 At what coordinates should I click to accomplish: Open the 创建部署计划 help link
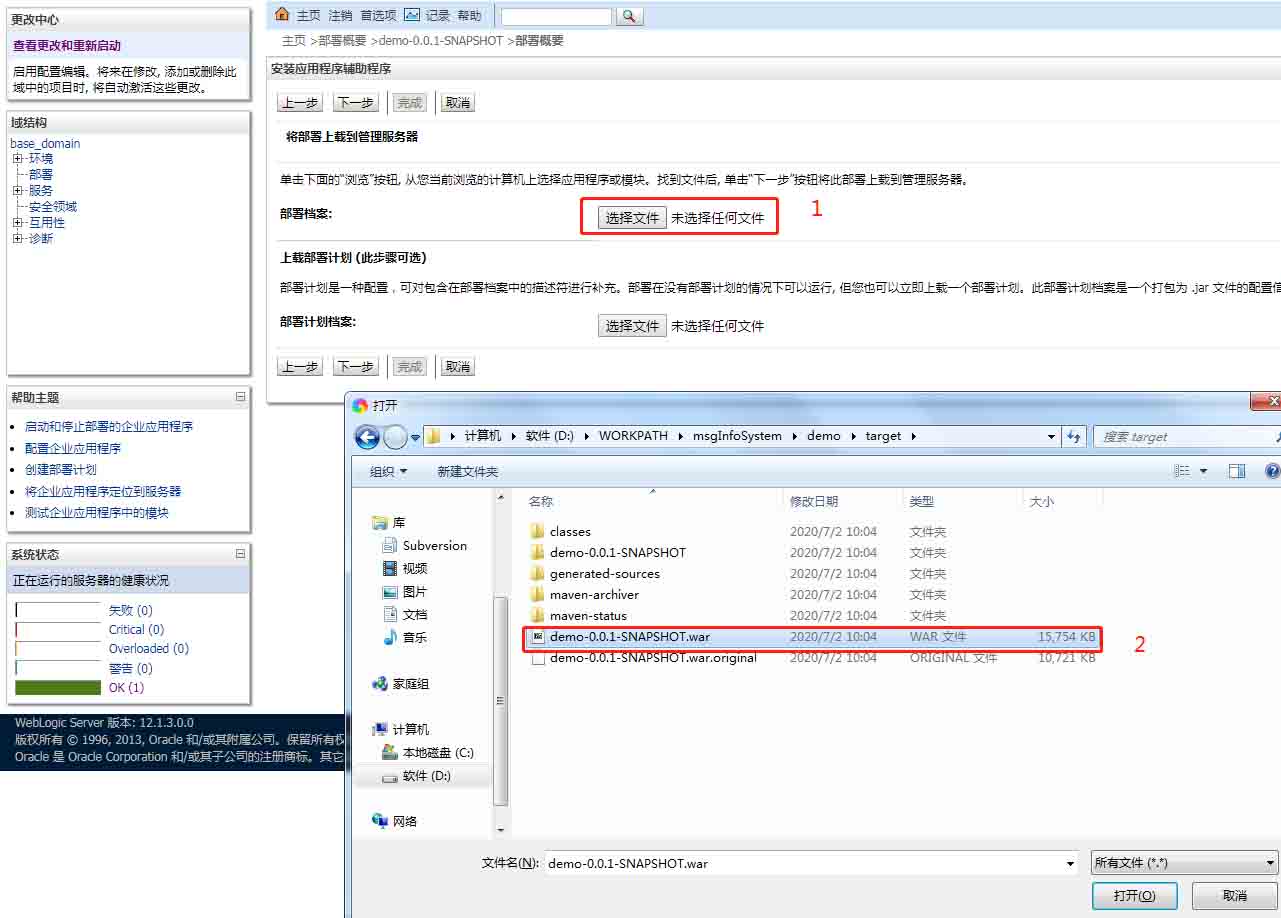tap(61, 470)
